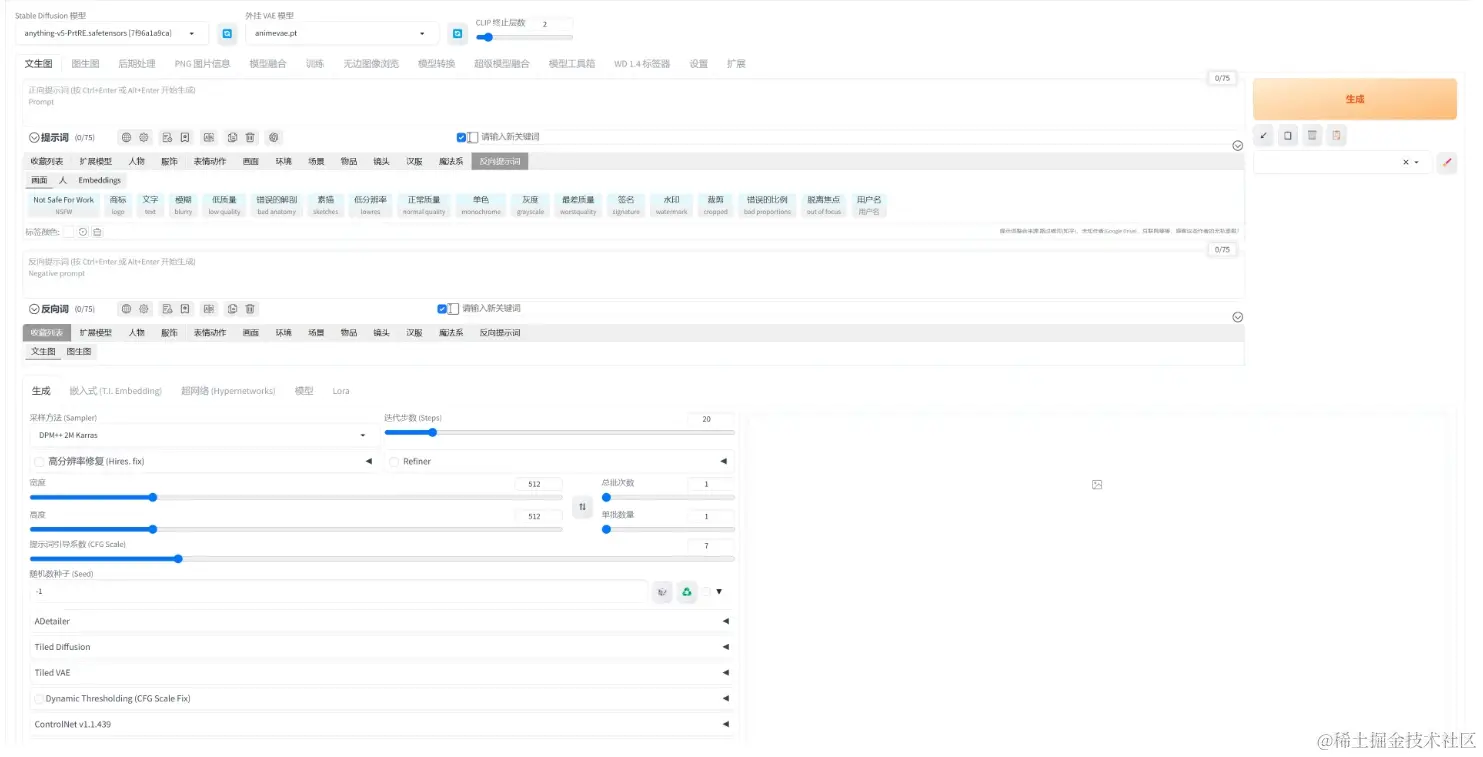Select the Embeddings sub-category

(x=99, y=180)
